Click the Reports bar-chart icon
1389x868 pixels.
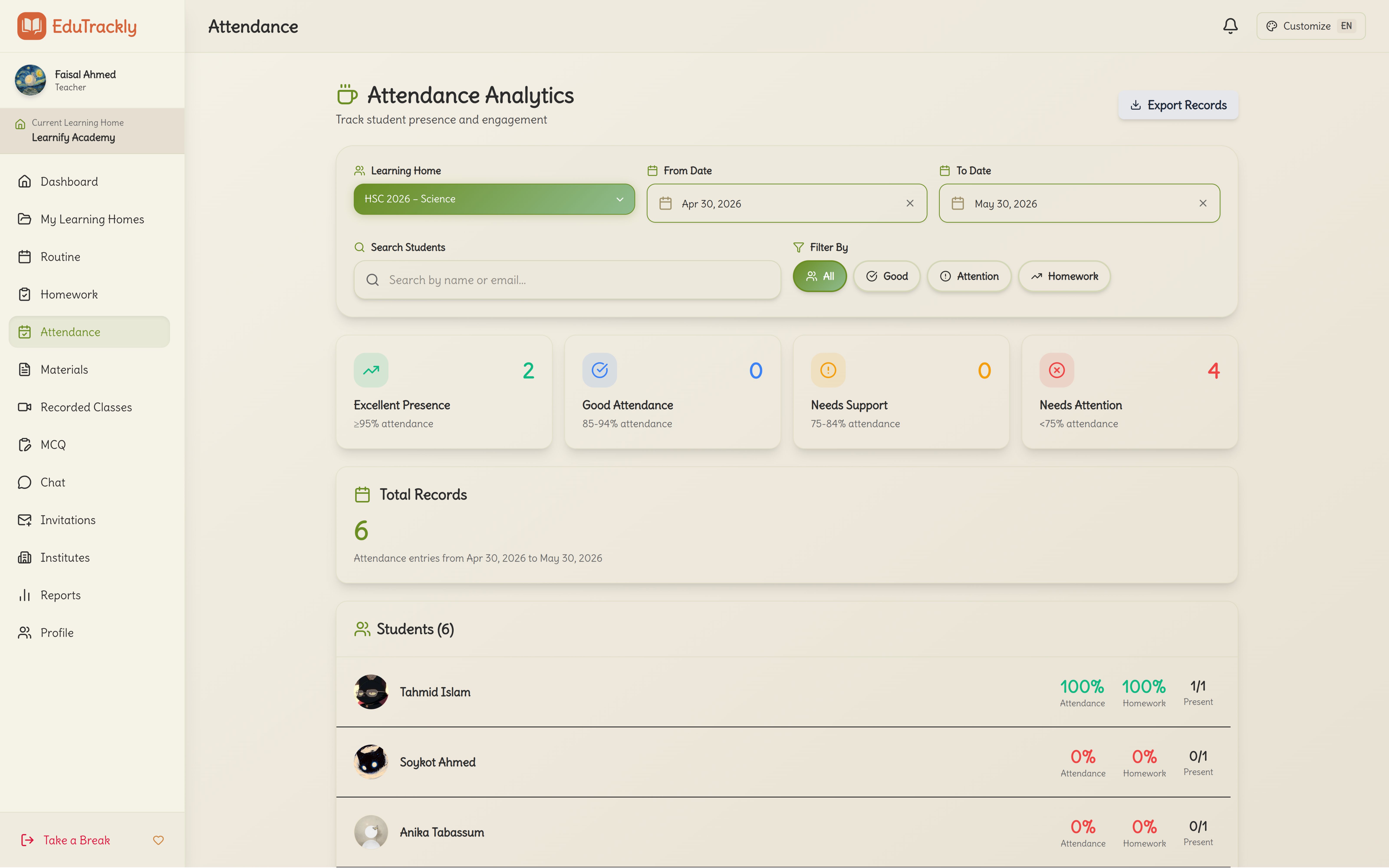coord(24,595)
